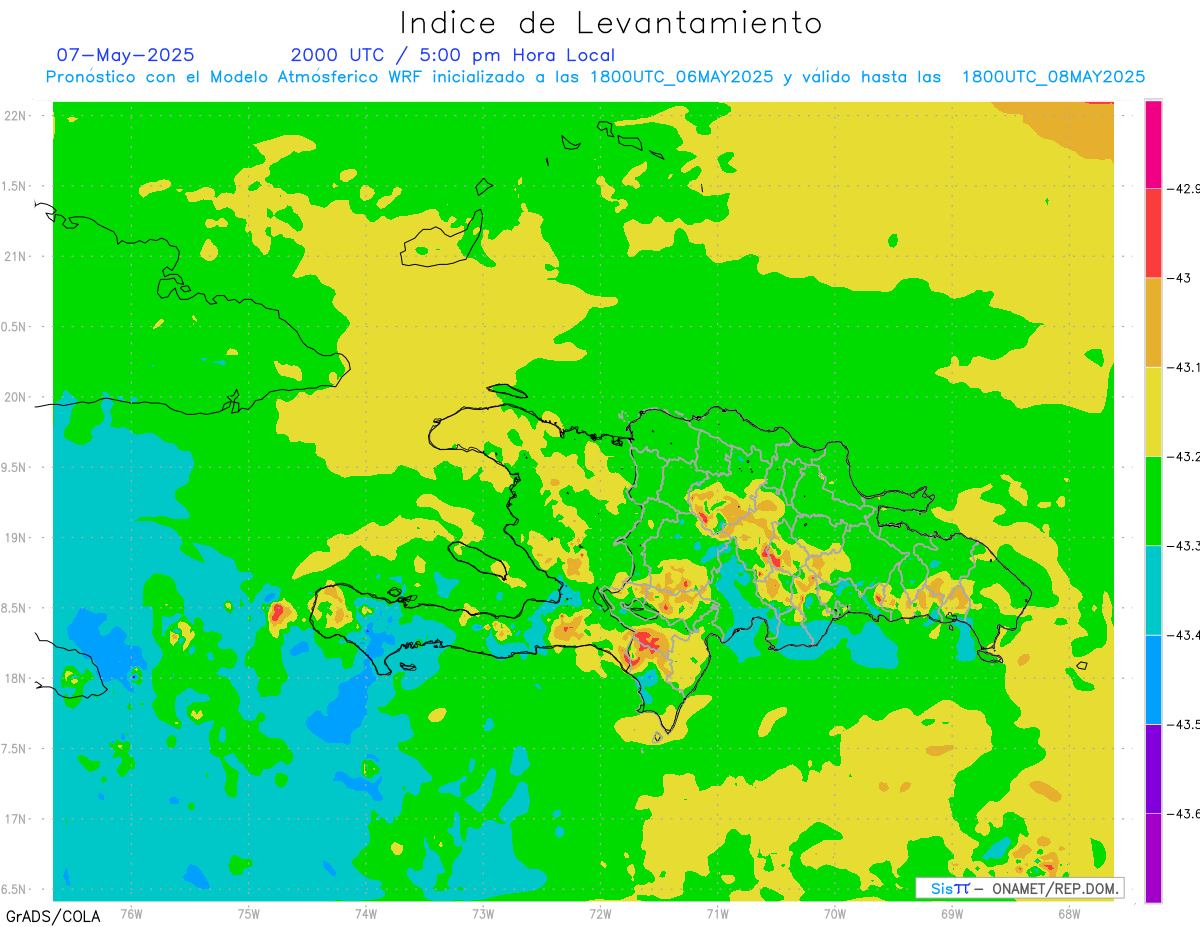Image resolution: width=1200 pixels, height=927 pixels.
Task: Pick the light blue color scale segment
Action: point(1153,679)
